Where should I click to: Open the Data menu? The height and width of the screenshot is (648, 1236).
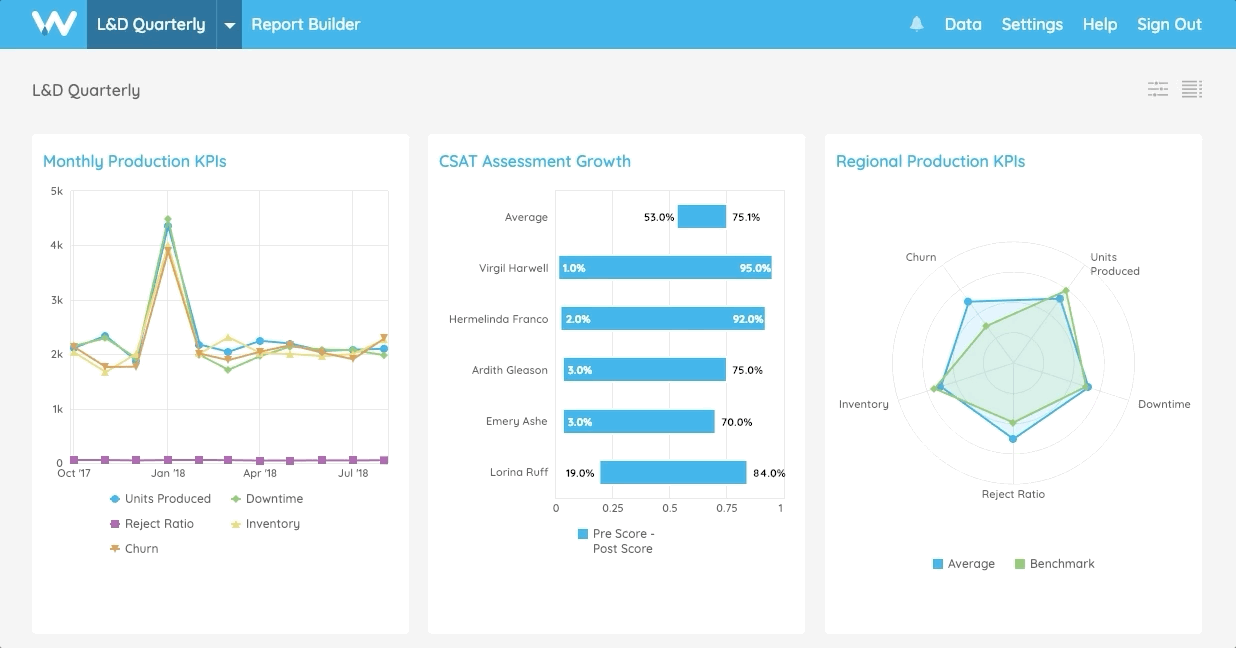click(x=963, y=24)
